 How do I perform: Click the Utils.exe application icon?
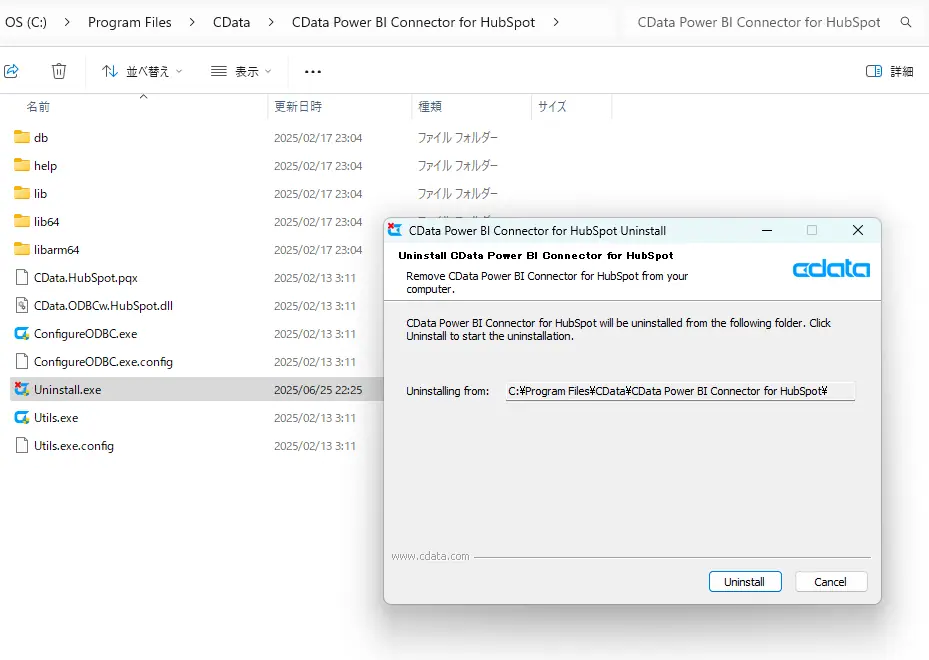(x=22, y=417)
